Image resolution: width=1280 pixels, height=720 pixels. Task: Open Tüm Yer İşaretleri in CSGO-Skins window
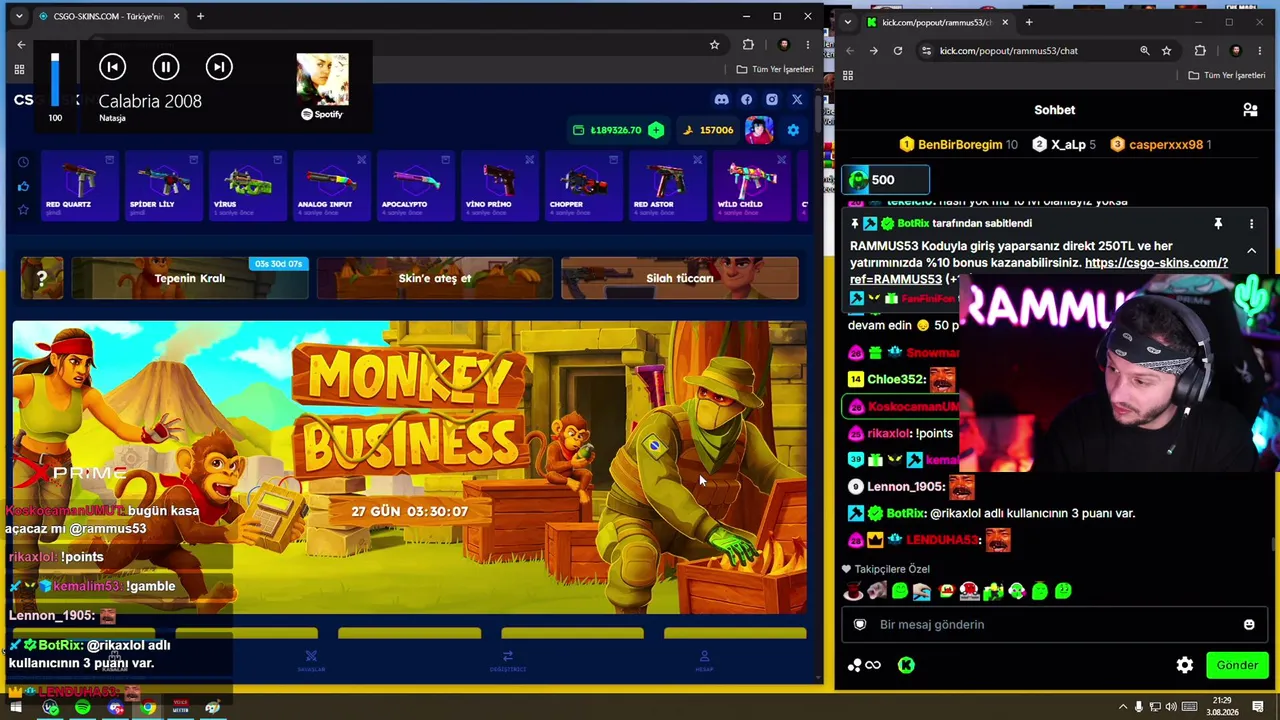coord(775,70)
